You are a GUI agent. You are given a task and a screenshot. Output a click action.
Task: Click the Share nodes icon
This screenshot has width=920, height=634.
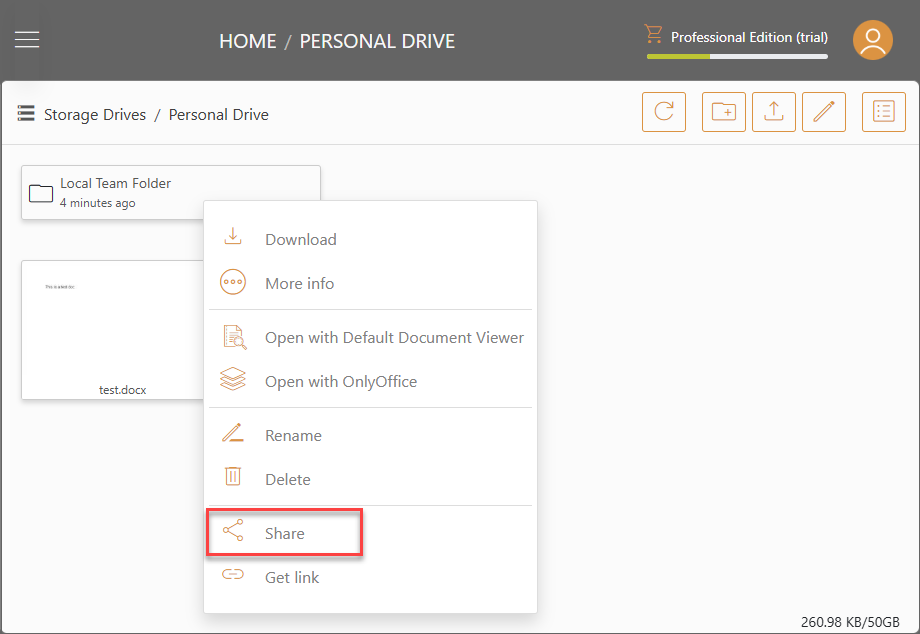tap(233, 530)
